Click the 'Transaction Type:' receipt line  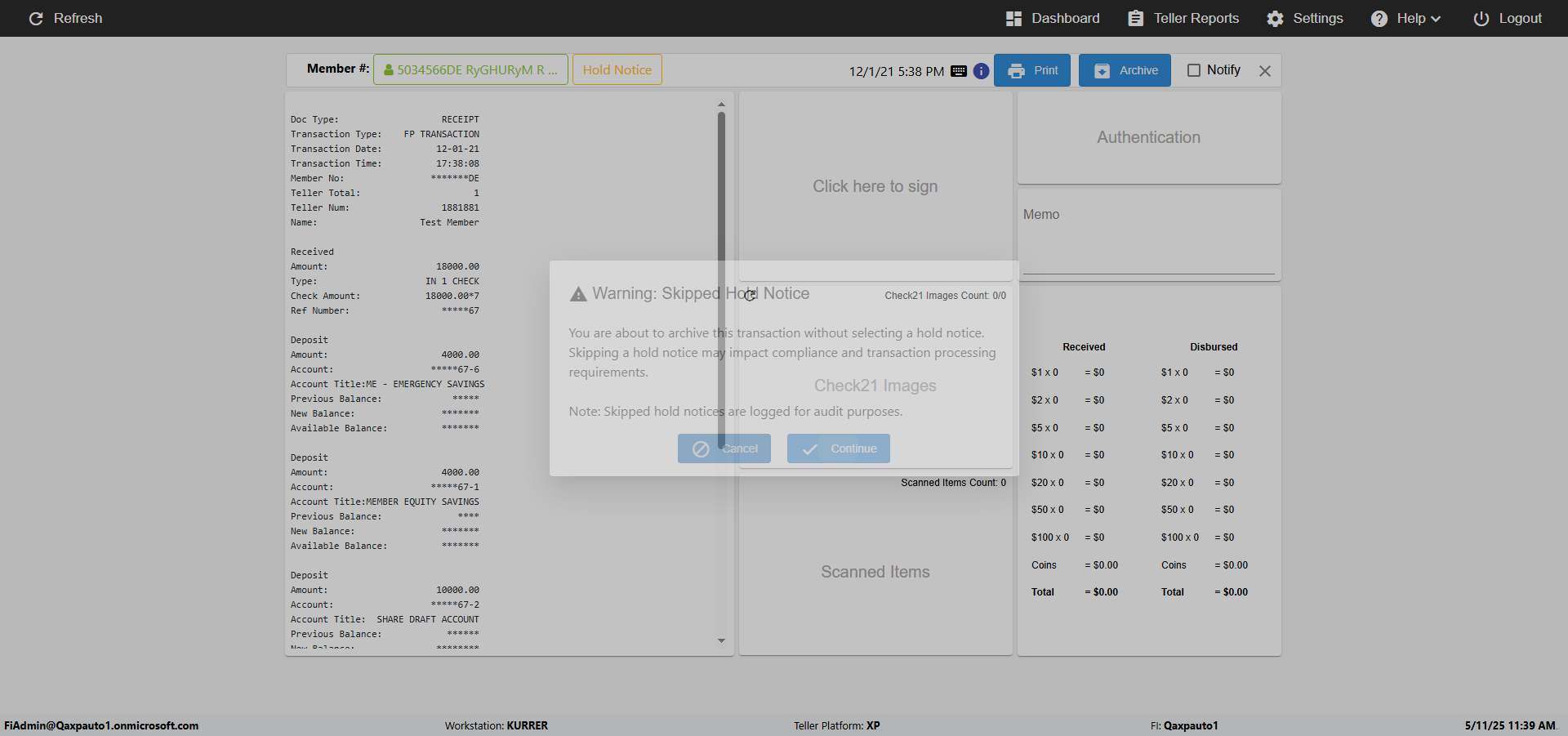coord(385,134)
